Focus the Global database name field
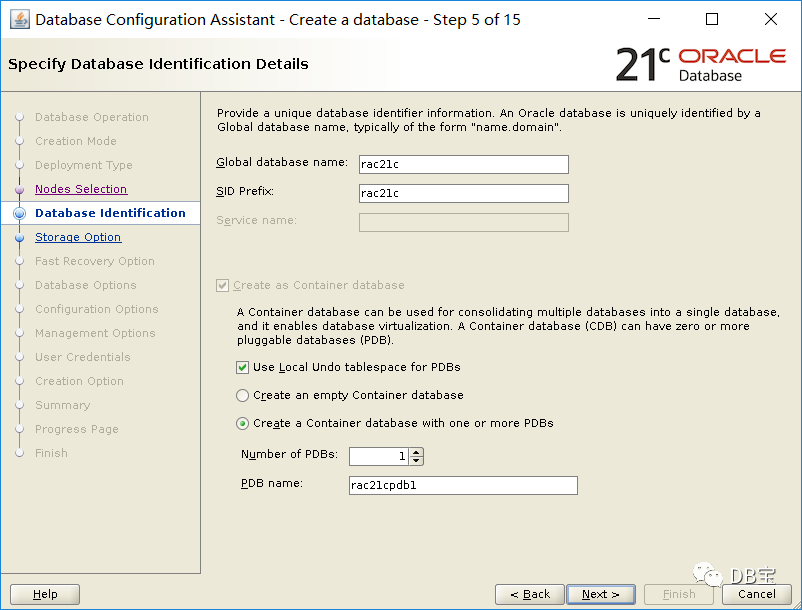This screenshot has width=802, height=610. (x=463, y=164)
